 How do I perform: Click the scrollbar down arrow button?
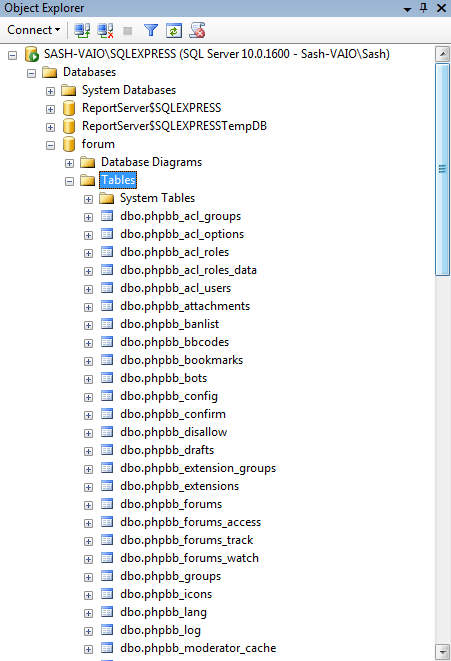click(442, 650)
